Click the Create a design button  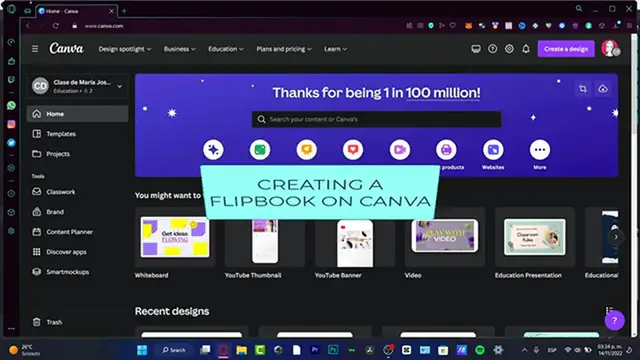566,49
